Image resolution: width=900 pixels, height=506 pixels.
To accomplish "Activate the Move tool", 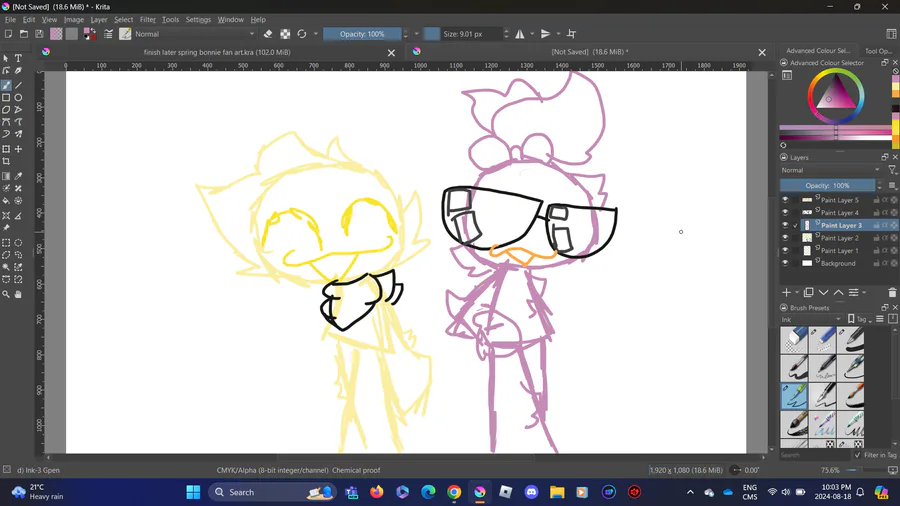I will (18, 149).
